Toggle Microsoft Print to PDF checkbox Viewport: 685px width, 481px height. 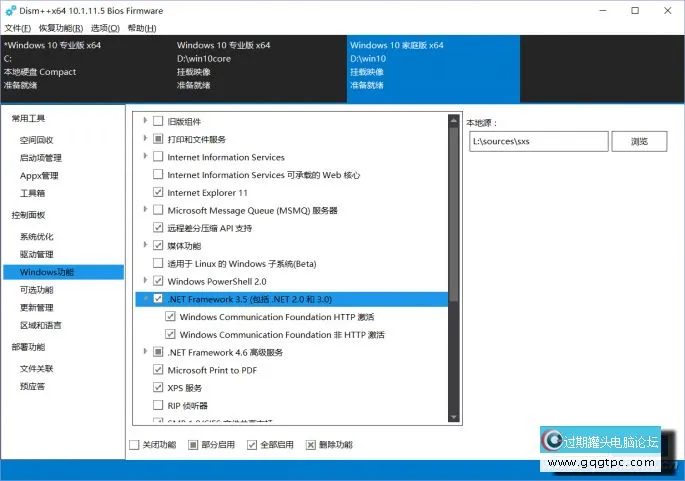click(x=158, y=370)
